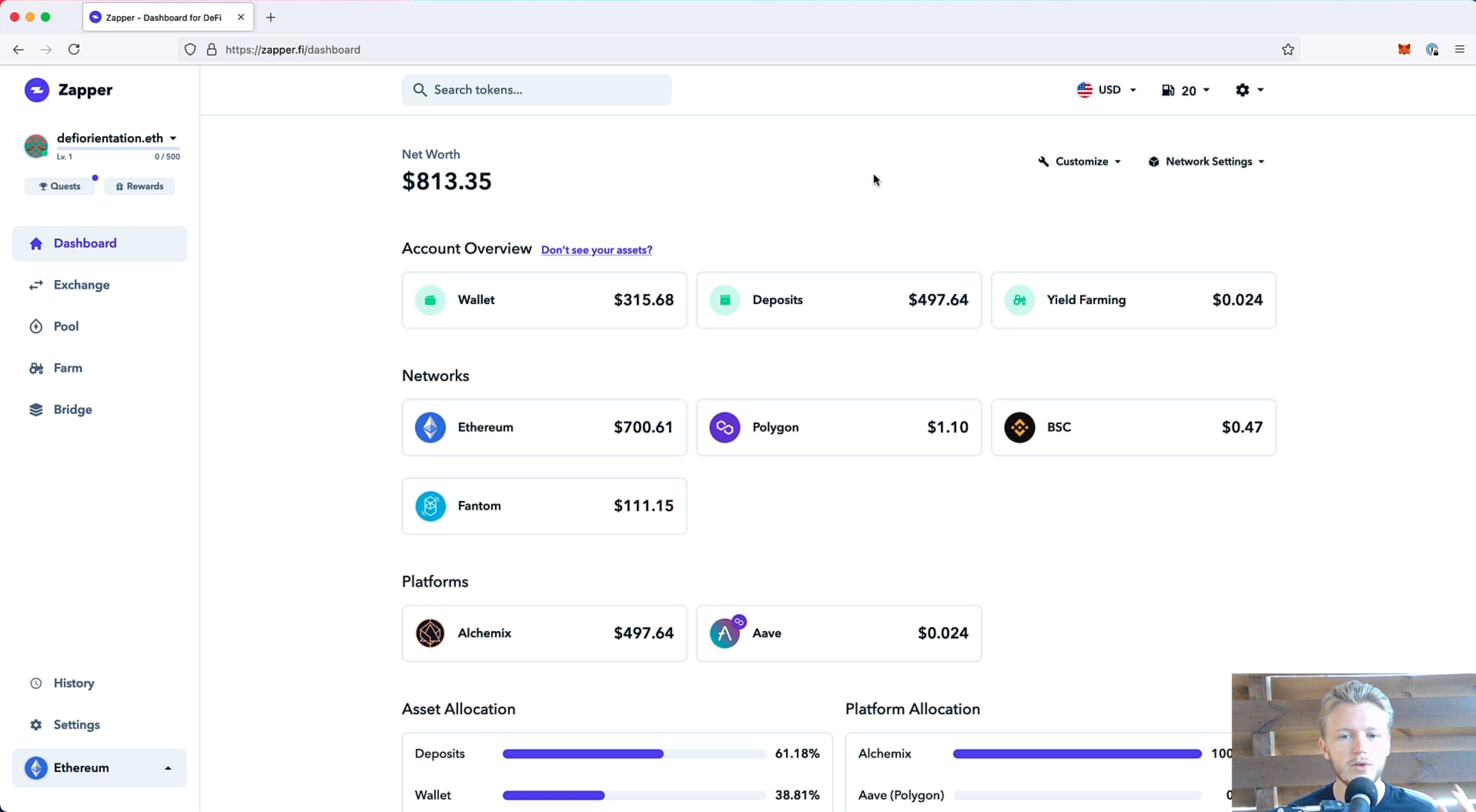Click the search magnifier icon
The height and width of the screenshot is (812, 1476).
[419, 90]
